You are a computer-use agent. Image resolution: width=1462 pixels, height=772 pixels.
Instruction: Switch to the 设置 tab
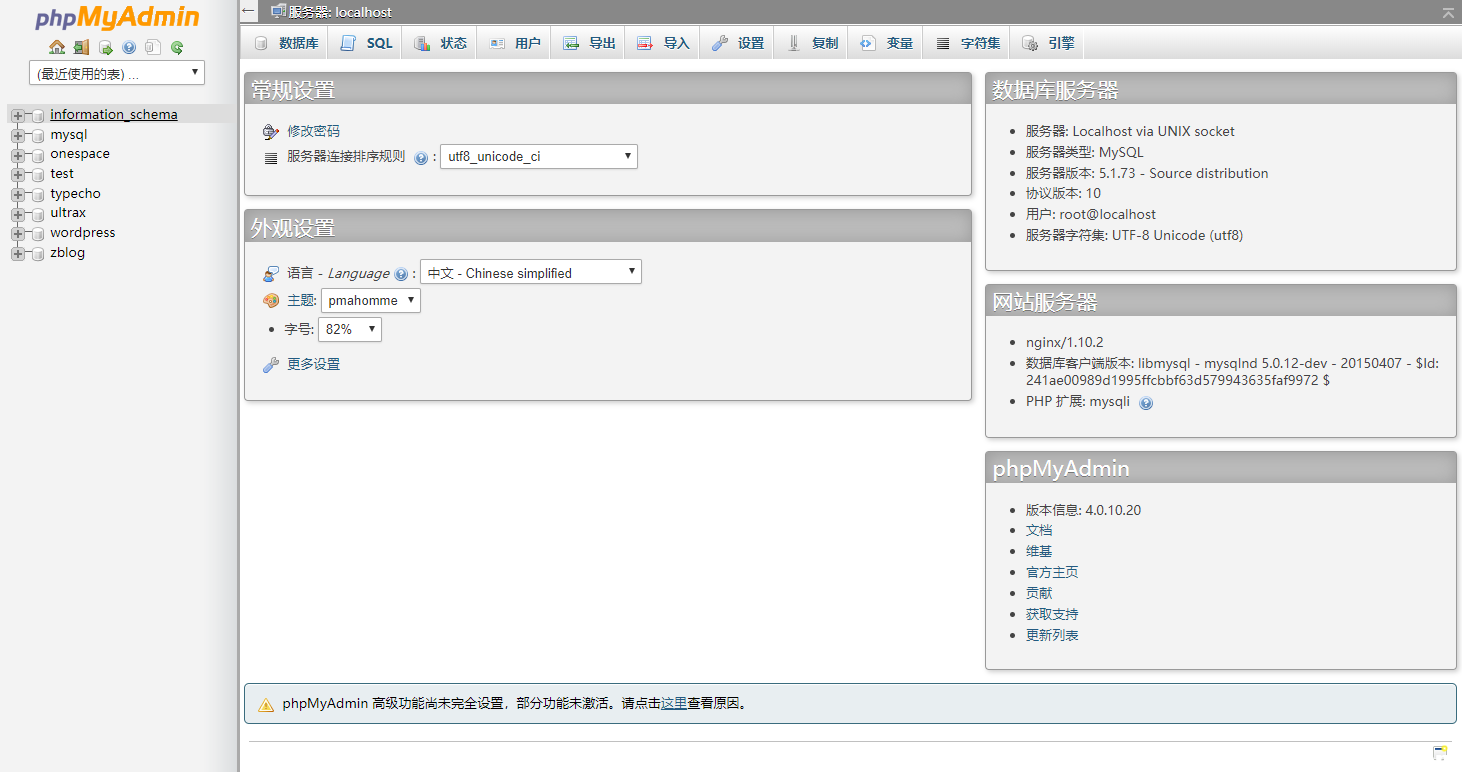(x=738, y=43)
